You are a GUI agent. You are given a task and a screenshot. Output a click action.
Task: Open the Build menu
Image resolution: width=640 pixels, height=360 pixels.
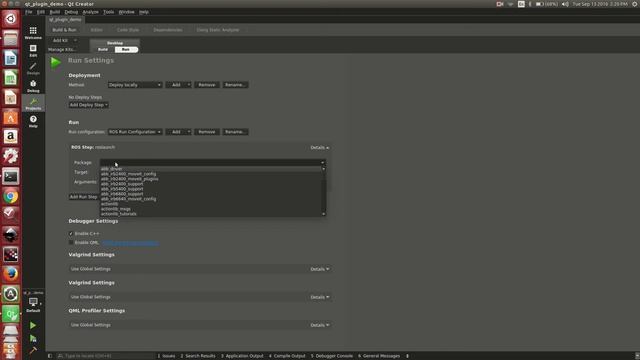(x=55, y=12)
